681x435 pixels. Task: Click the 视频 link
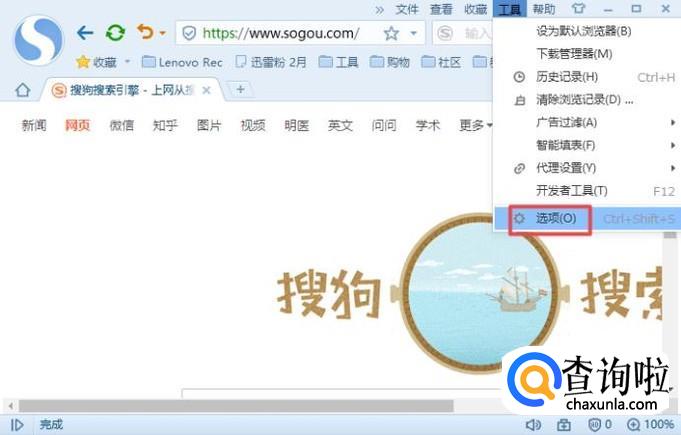pos(253,125)
